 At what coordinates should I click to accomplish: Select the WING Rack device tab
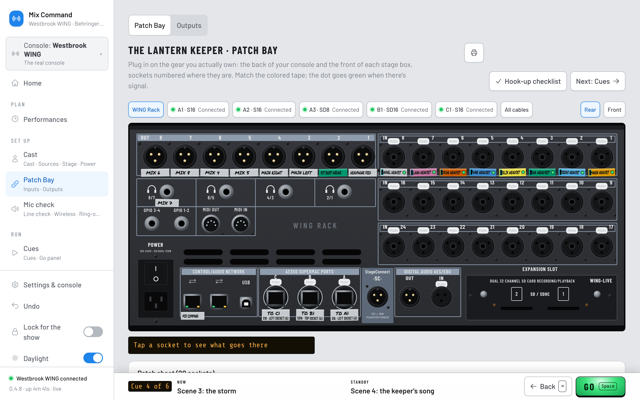(146, 109)
